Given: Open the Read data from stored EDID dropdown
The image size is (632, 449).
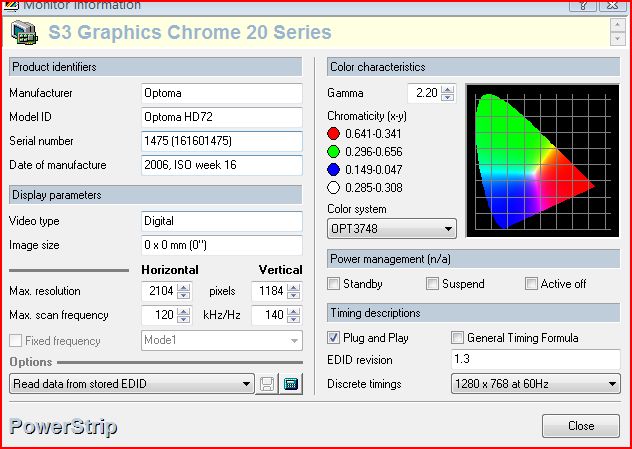Looking at the screenshot, I should (x=131, y=384).
